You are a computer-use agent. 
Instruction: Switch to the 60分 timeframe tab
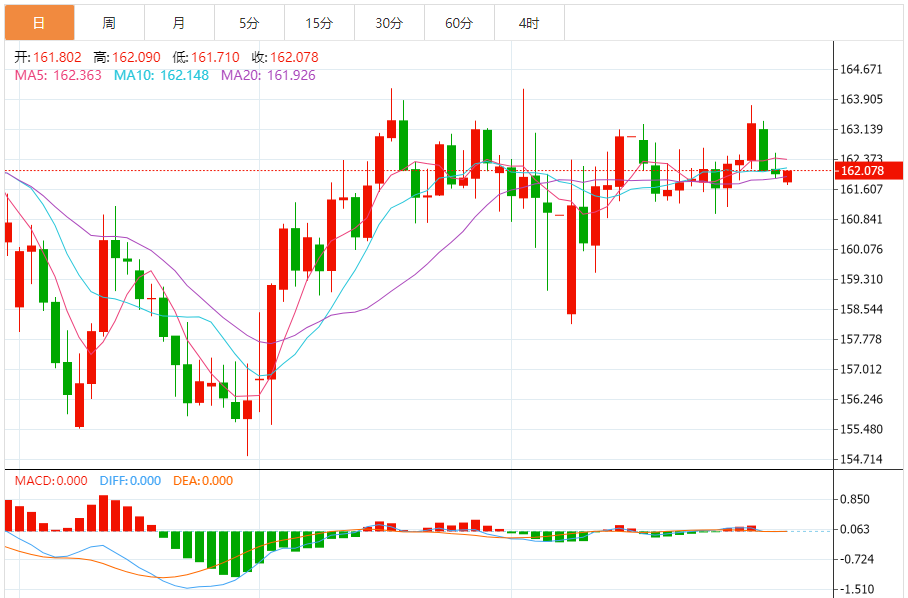[459, 23]
